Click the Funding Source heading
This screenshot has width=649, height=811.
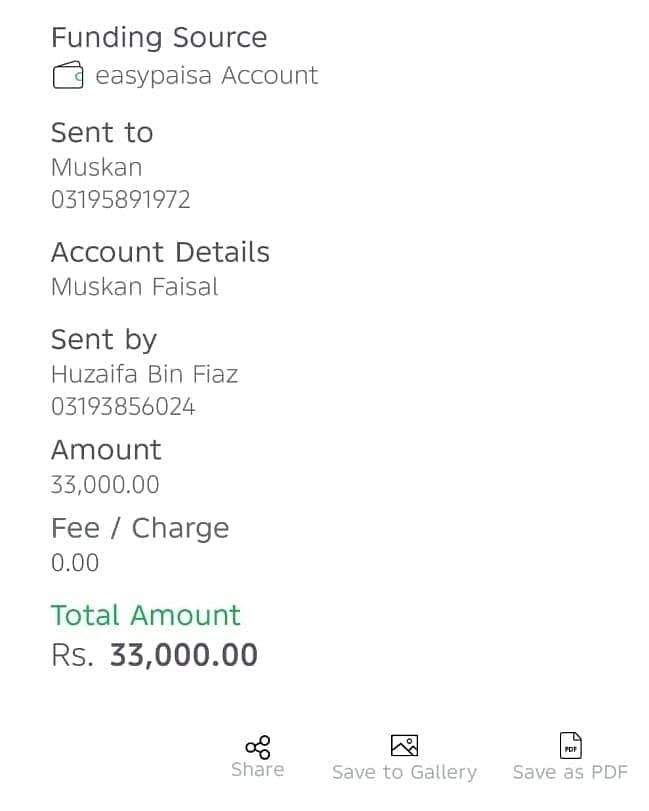point(159,37)
